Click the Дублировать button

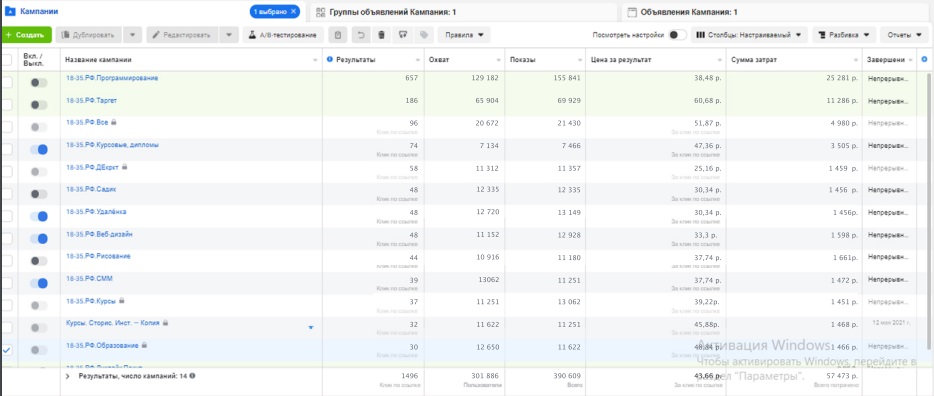(x=89, y=35)
